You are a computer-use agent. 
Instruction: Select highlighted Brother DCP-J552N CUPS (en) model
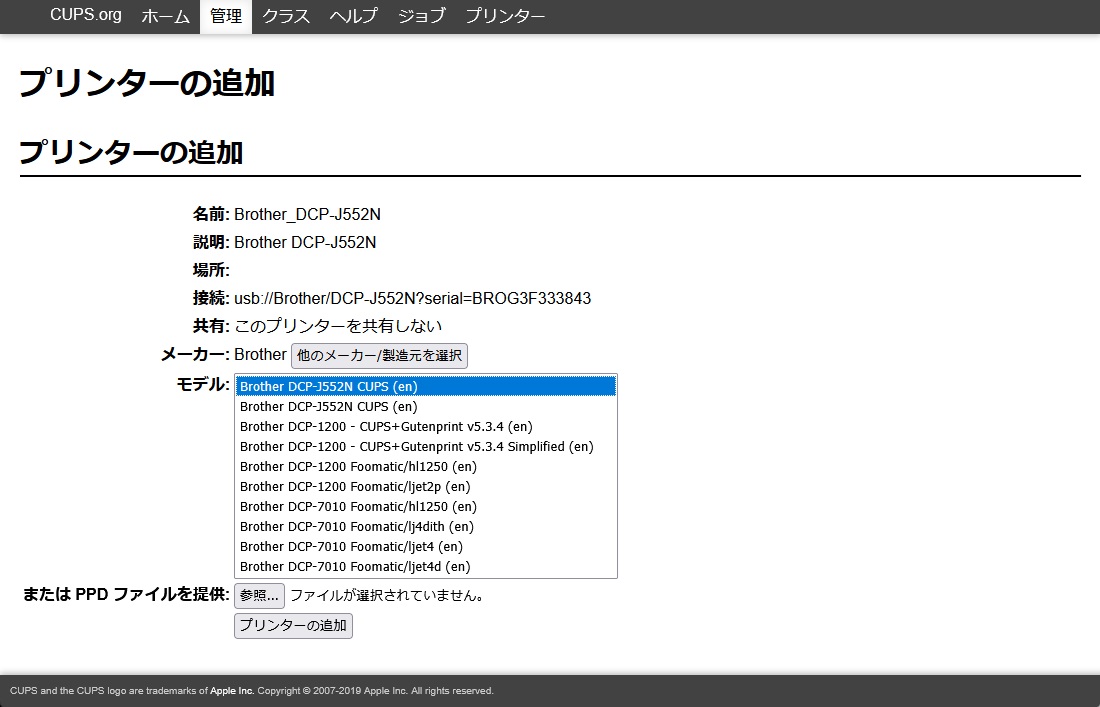point(426,386)
